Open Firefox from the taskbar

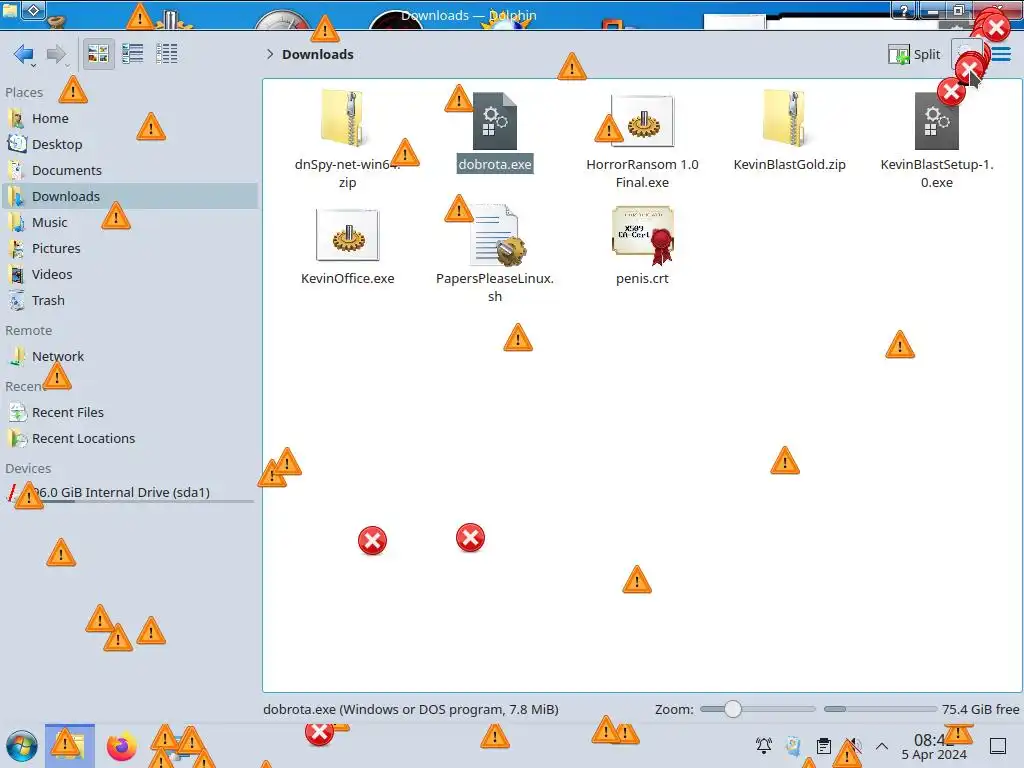point(121,746)
